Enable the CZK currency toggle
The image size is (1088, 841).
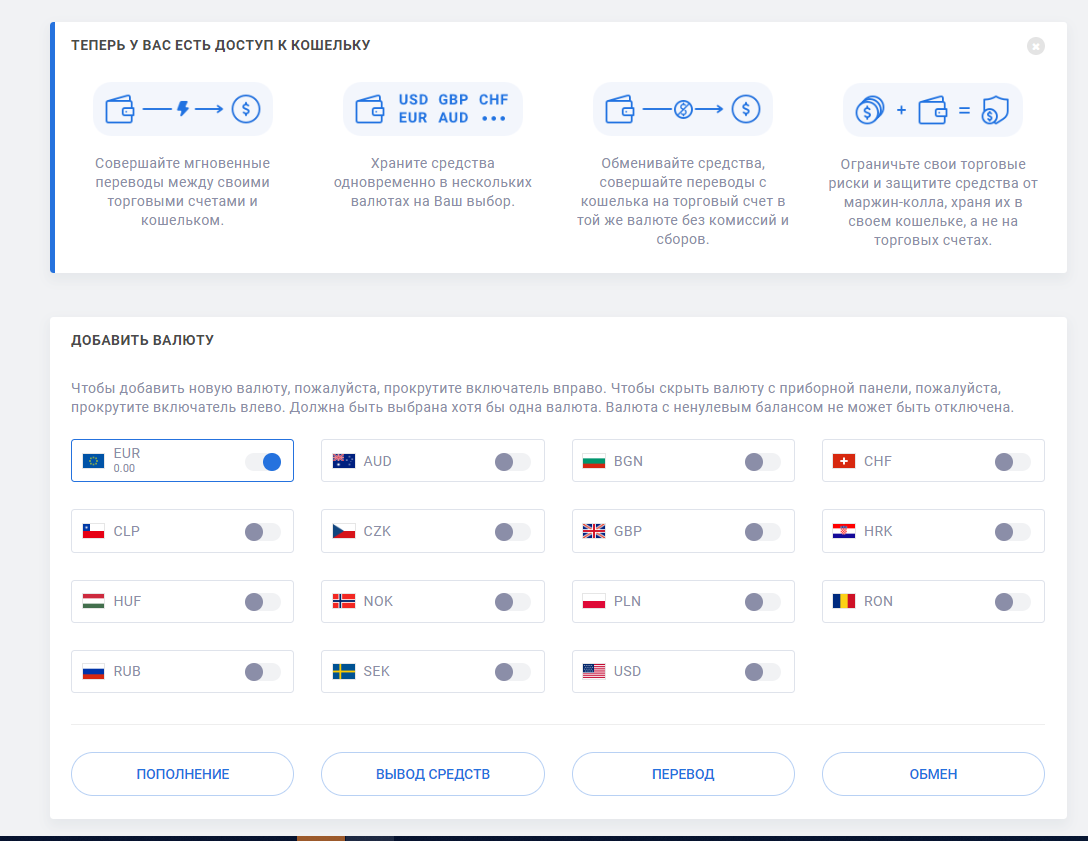click(x=513, y=532)
